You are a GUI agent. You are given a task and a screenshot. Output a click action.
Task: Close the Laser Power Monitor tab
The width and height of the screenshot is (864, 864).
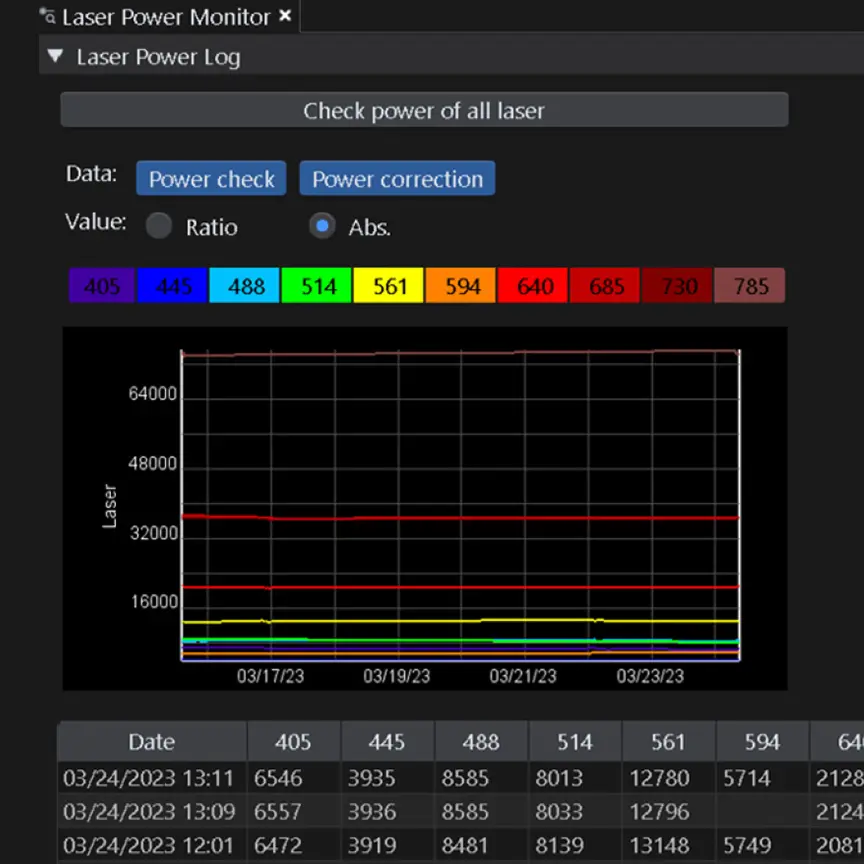[x=285, y=16]
